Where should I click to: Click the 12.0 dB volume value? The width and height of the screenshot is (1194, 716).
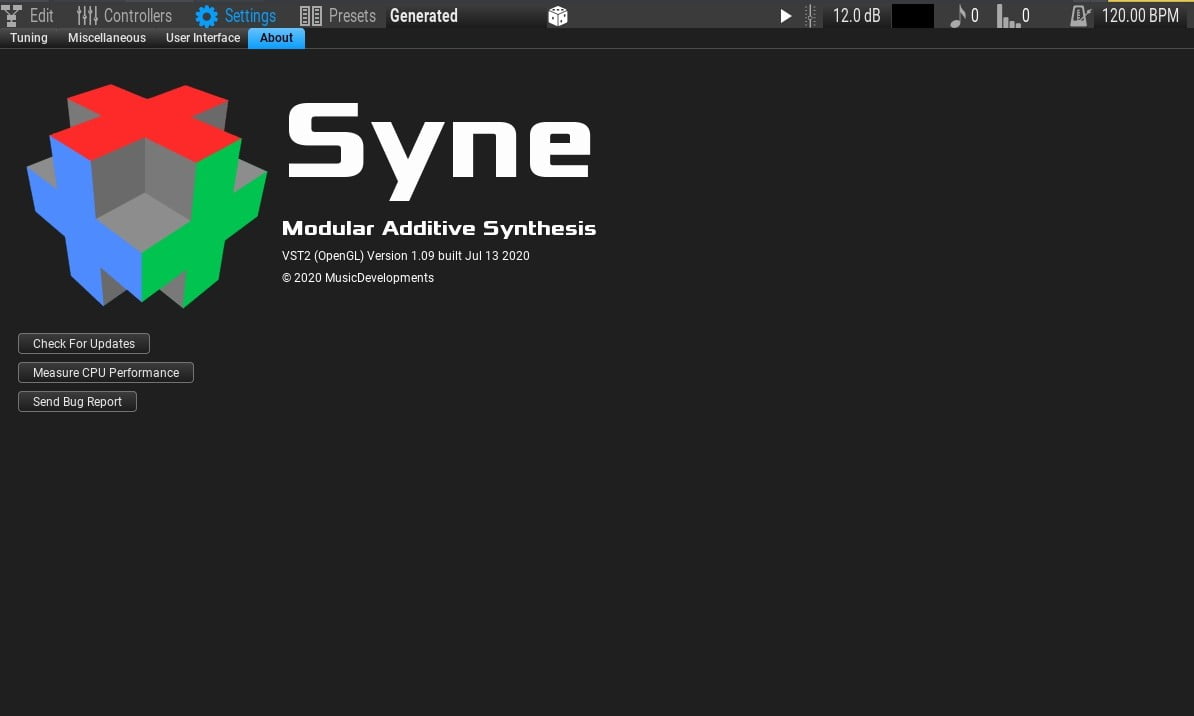856,15
